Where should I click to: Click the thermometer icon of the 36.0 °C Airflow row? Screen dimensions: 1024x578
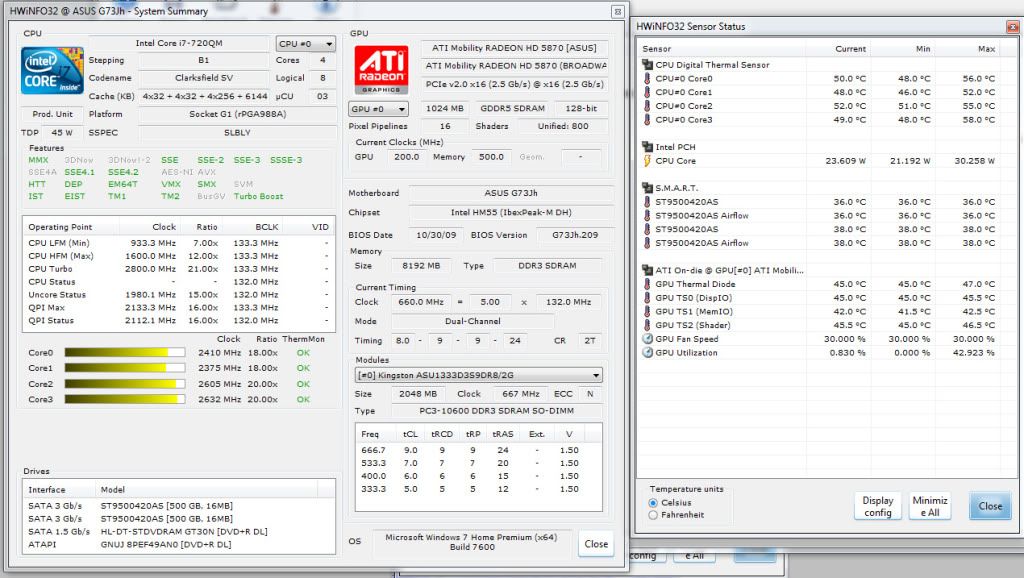click(x=647, y=216)
